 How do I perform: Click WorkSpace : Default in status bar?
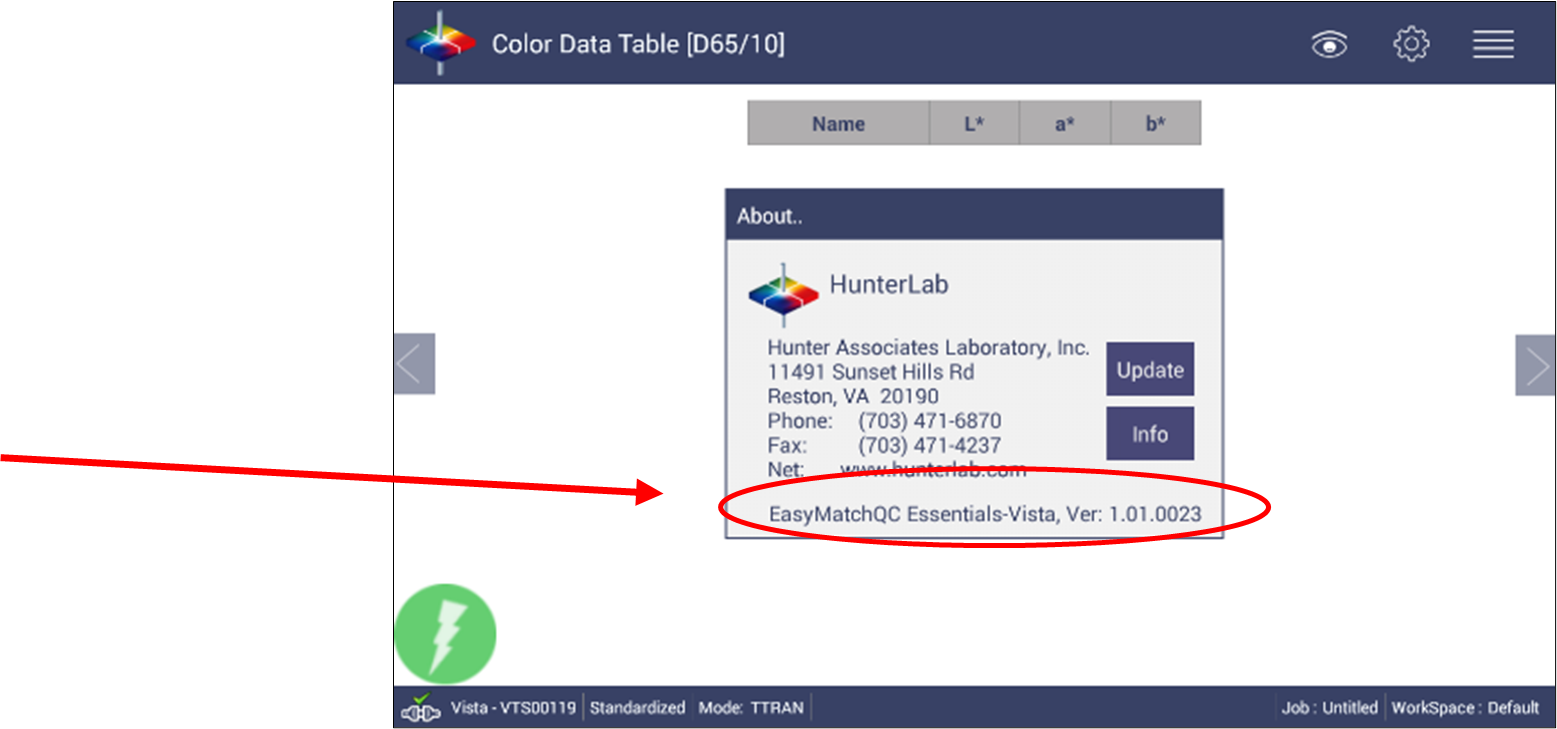pyautogui.click(x=1465, y=708)
